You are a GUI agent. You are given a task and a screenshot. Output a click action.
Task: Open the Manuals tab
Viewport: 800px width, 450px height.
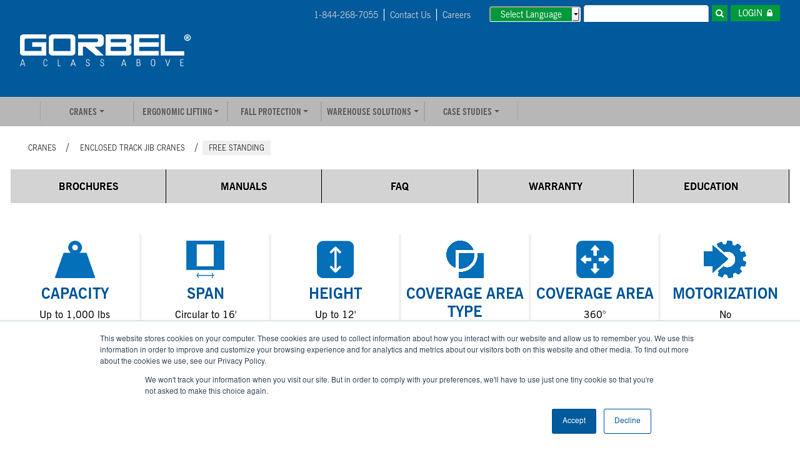244,186
